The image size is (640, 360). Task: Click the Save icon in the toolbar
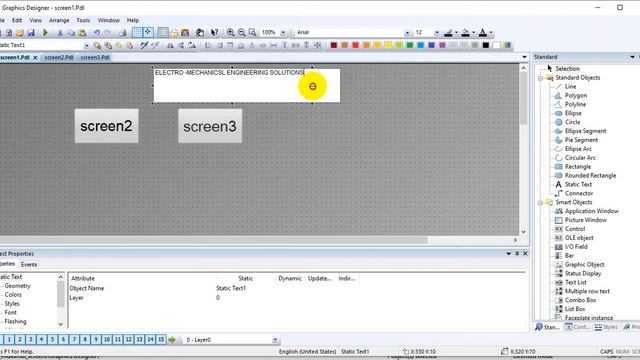click(31, 33)
